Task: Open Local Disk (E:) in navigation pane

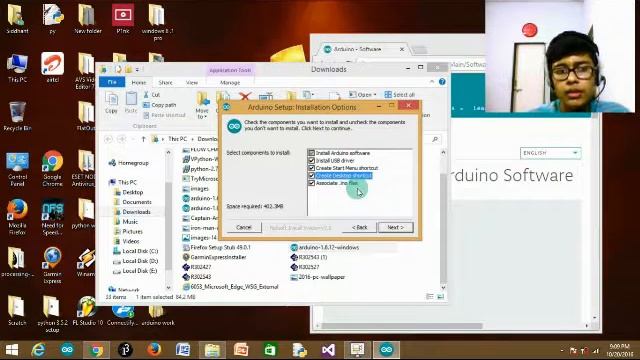Action: coord(136,271)
